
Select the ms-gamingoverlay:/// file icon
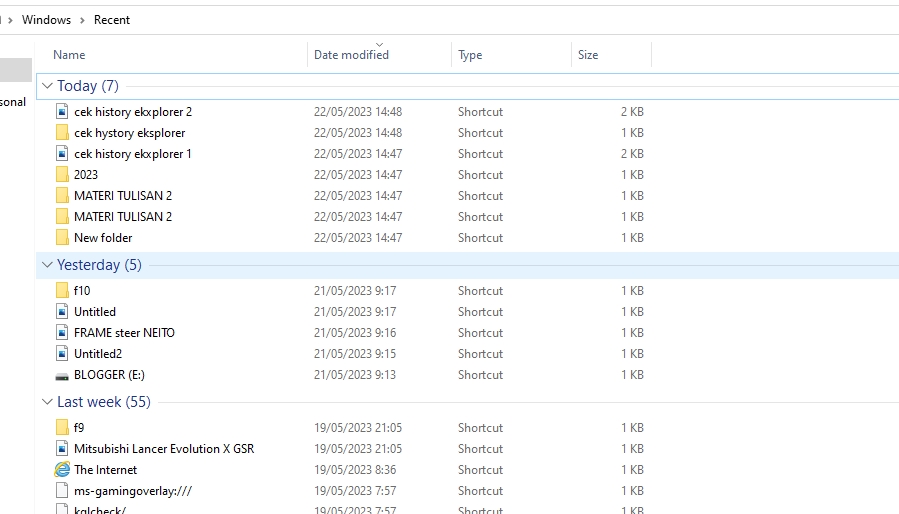click(x=62, y=491)
